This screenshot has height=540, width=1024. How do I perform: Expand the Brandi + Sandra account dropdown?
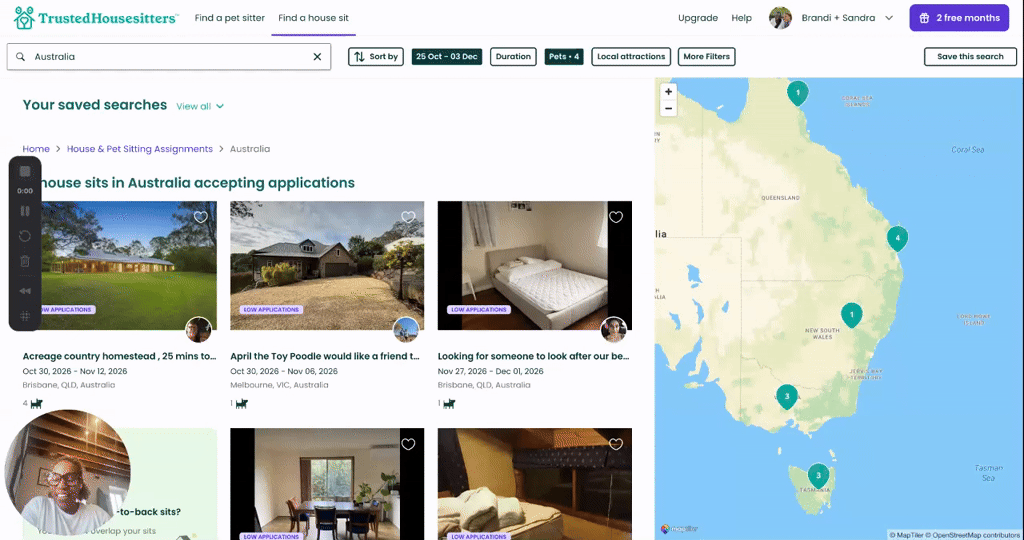889,18
